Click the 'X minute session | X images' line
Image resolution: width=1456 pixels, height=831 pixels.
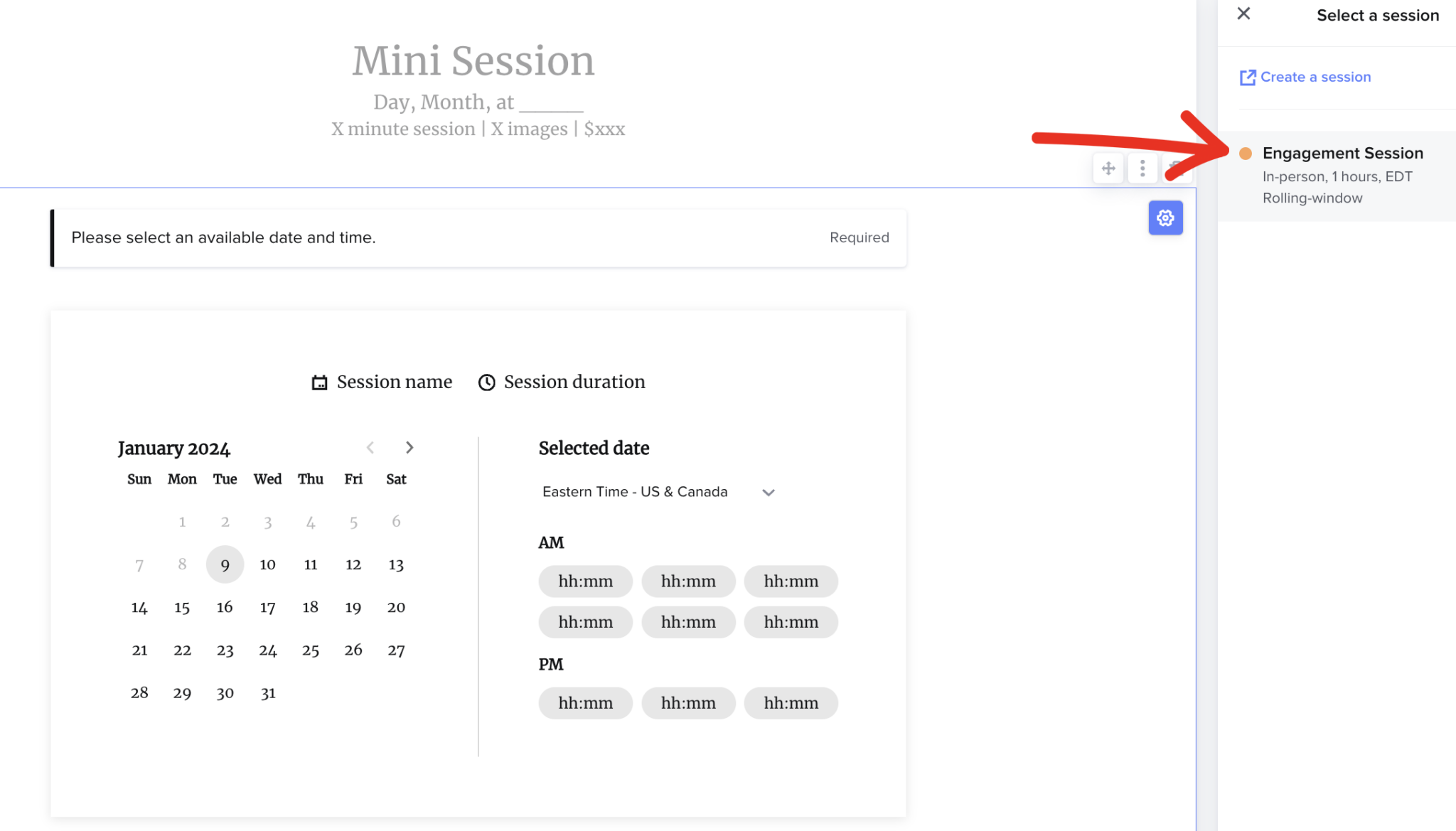(x=478, y=129)
